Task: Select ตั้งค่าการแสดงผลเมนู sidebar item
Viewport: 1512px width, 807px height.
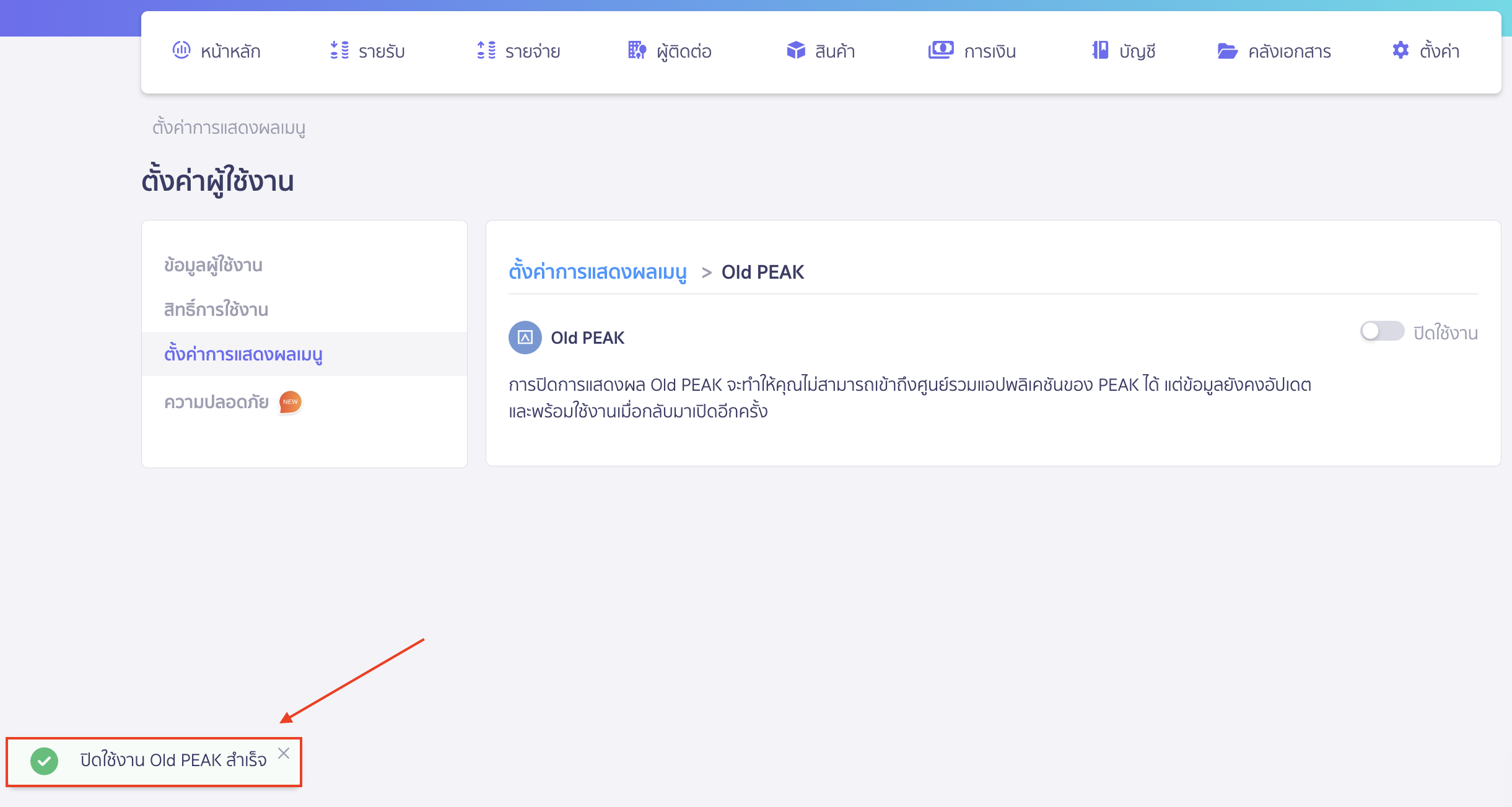Action: 243,354
